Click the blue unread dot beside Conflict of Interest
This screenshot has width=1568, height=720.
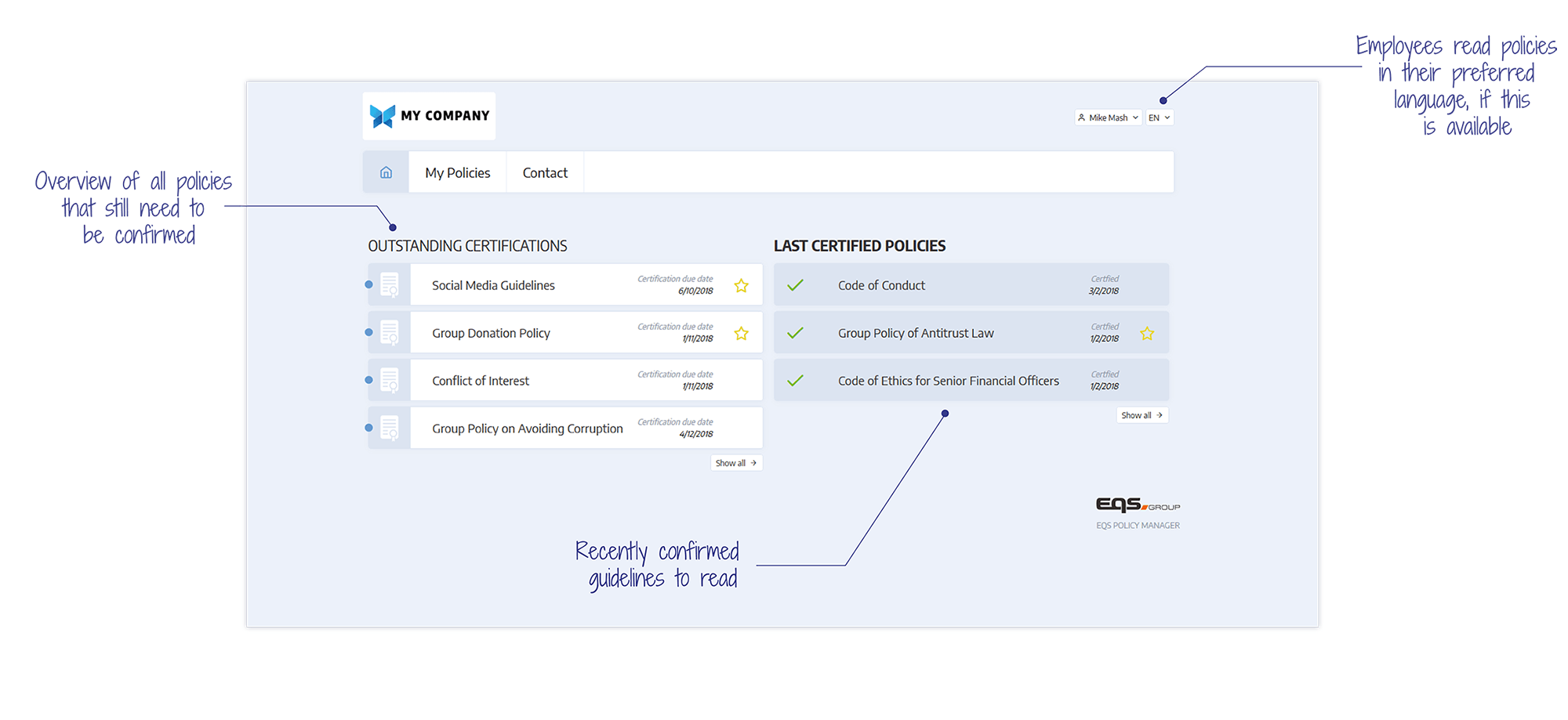pyautogui.click(x=368, y=380)
